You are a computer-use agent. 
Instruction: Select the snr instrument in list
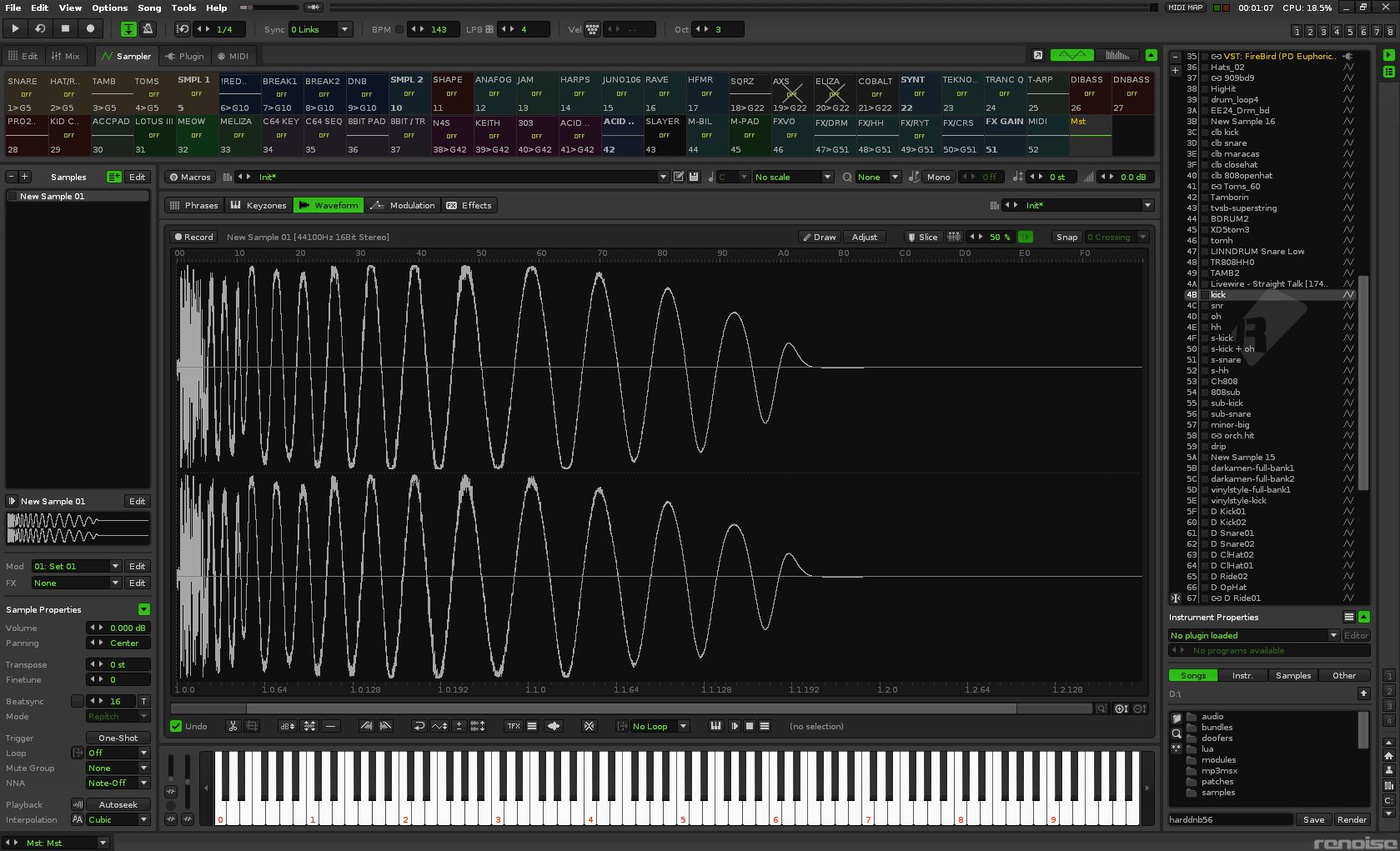point(1217,306)
